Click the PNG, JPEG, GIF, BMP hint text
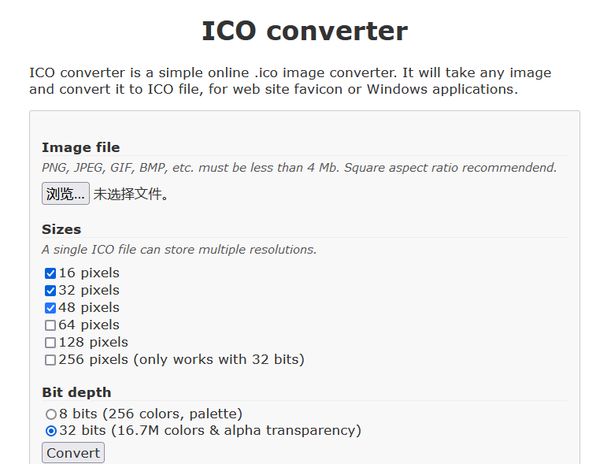 [x=299, y=168]
